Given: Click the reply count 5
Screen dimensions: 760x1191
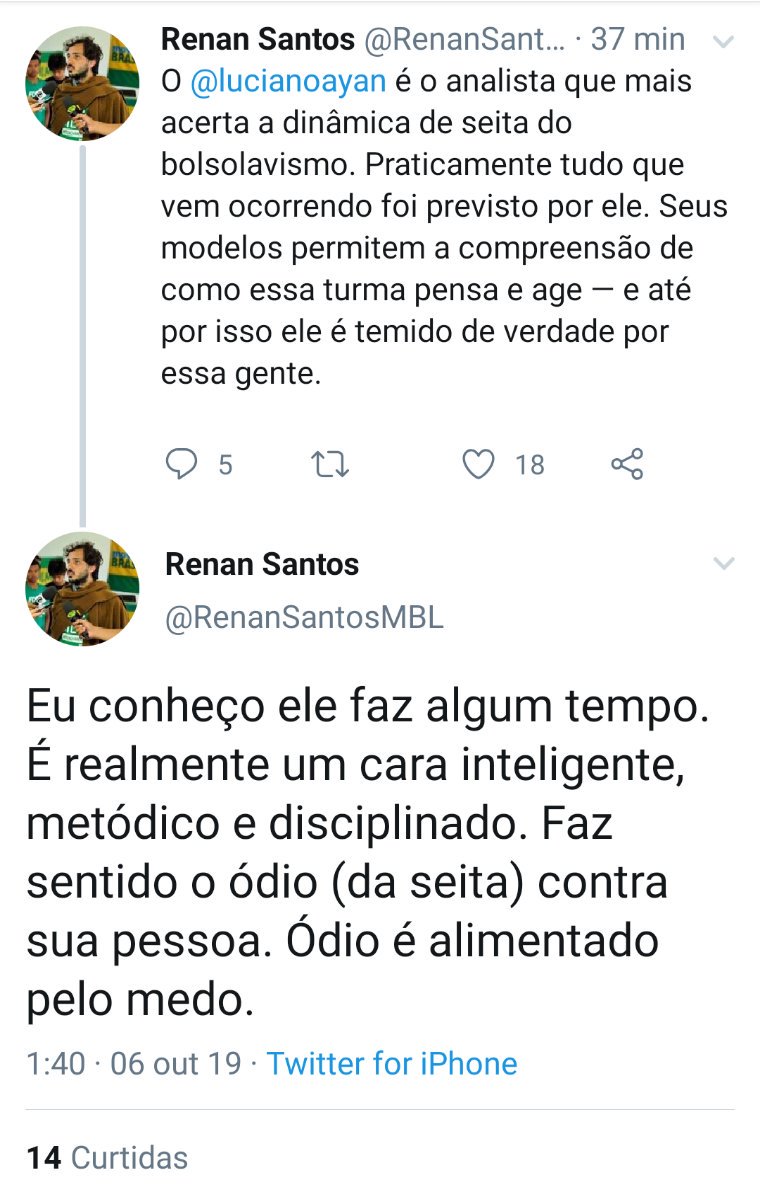Looking at the screenshot, I should pyautogui.click(x=225, y=465).
